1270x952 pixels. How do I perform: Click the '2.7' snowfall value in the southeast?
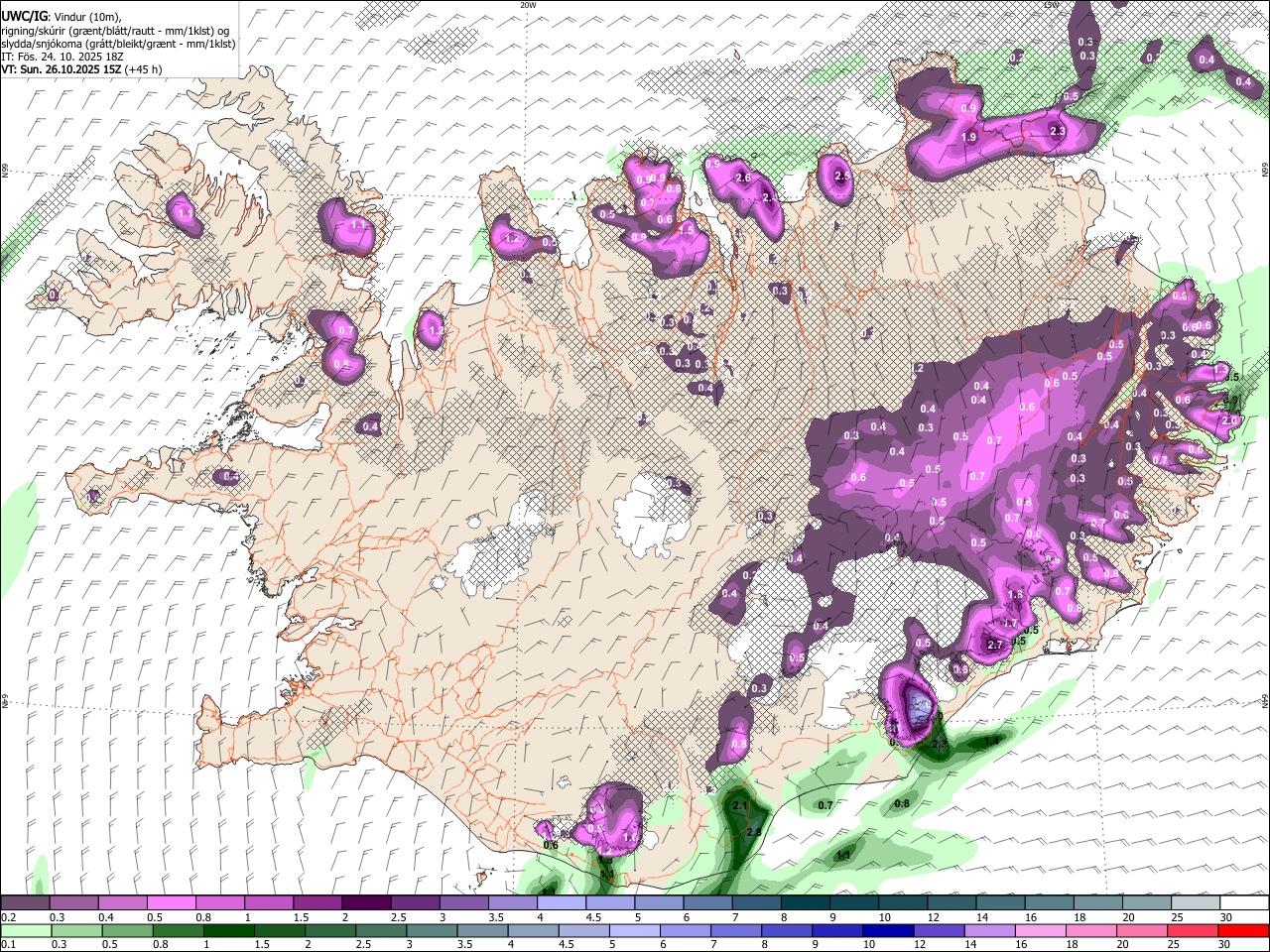tap(996, 646)
